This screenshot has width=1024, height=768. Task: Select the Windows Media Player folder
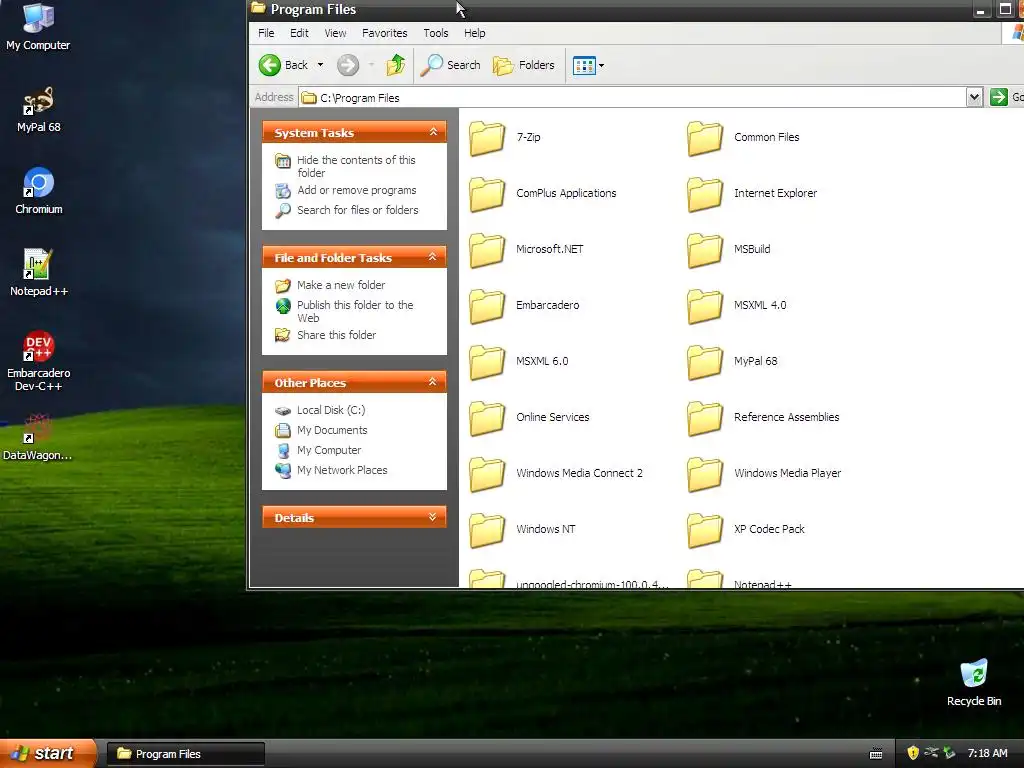(x=764, y=474)
